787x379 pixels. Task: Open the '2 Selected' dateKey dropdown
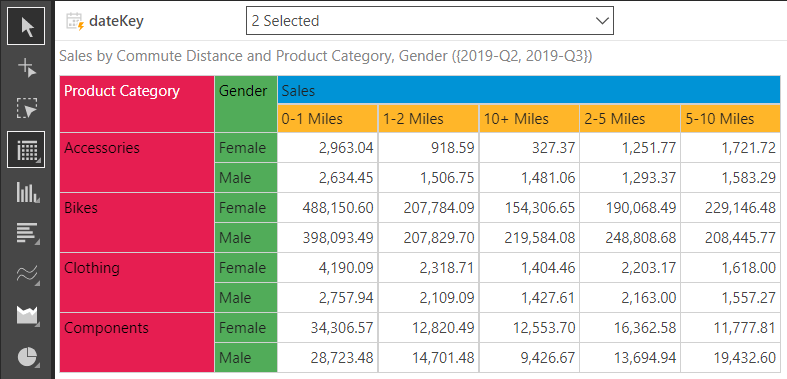pos(430,21)
